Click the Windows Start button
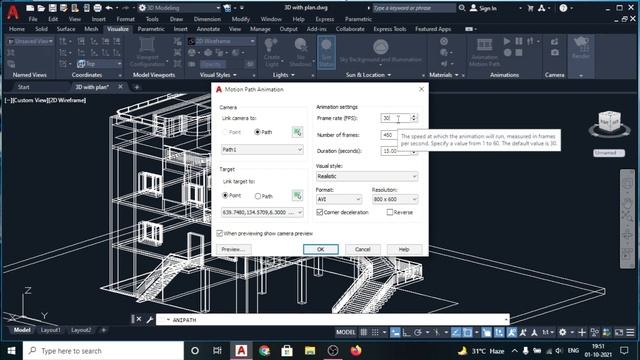 coord(11,351)
